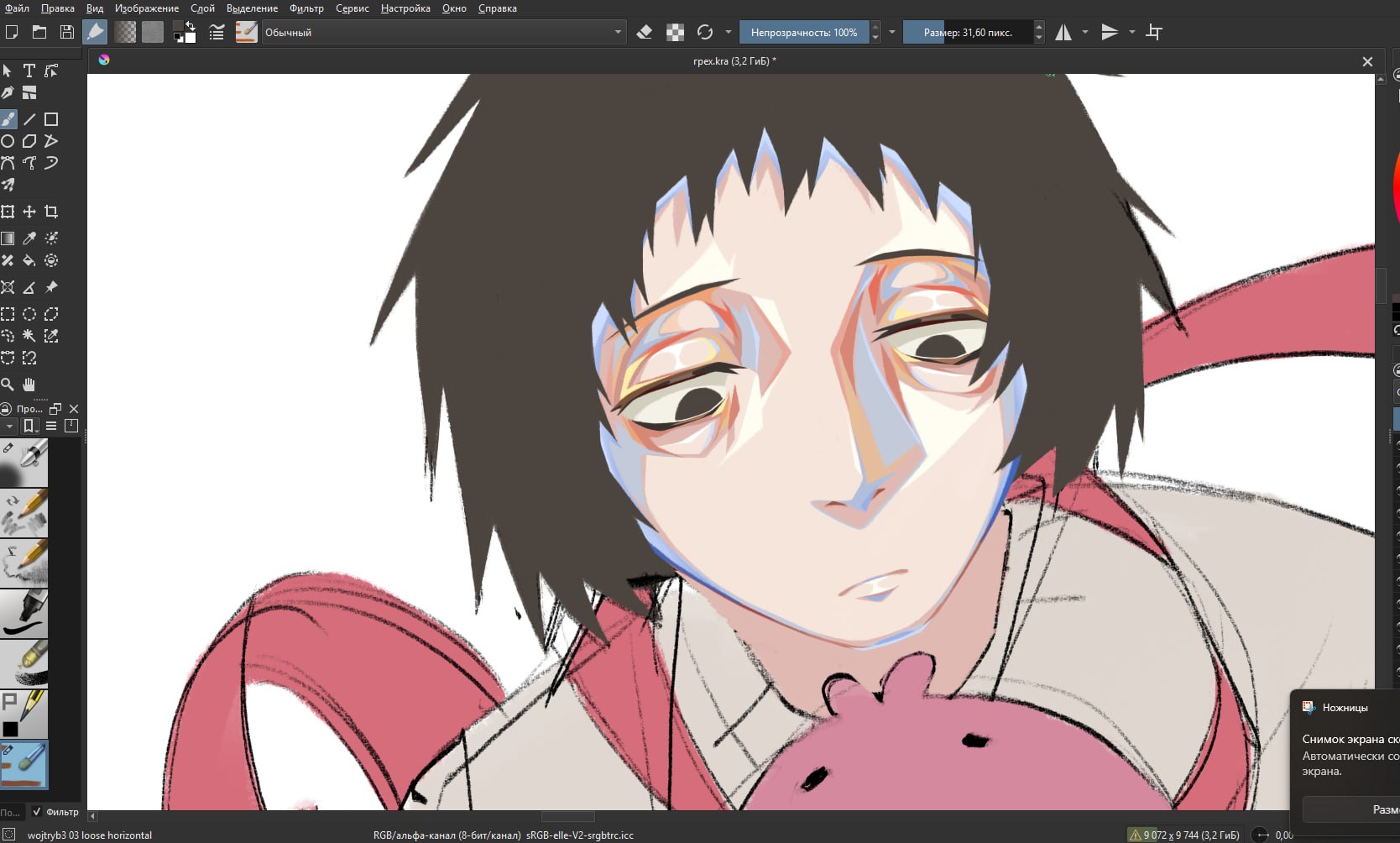The height and width of the screenshot is (843, 1400).
Task: Select the Polygon shape tool
Action: [x=29, y=141]
